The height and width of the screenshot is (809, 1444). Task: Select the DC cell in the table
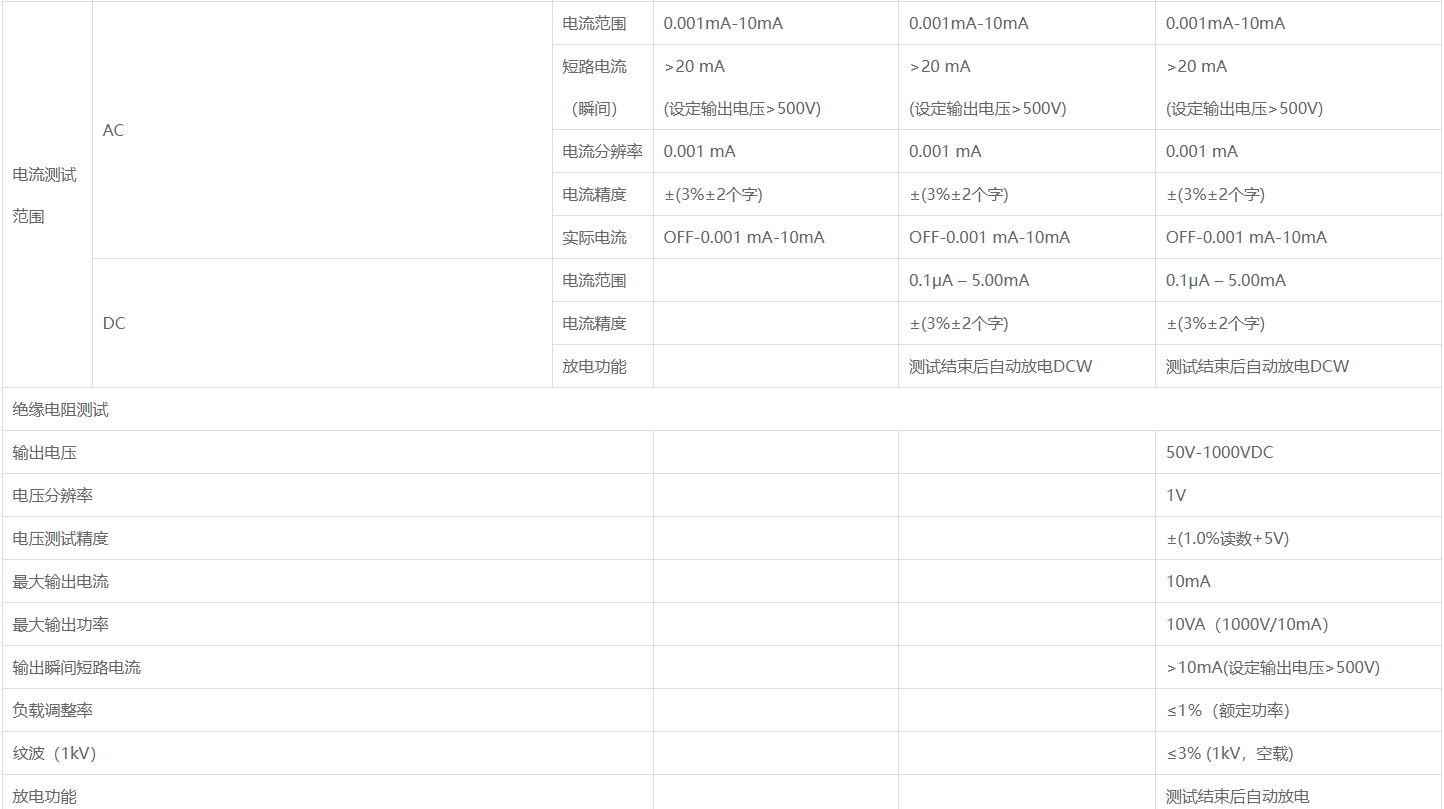(322, 323)
